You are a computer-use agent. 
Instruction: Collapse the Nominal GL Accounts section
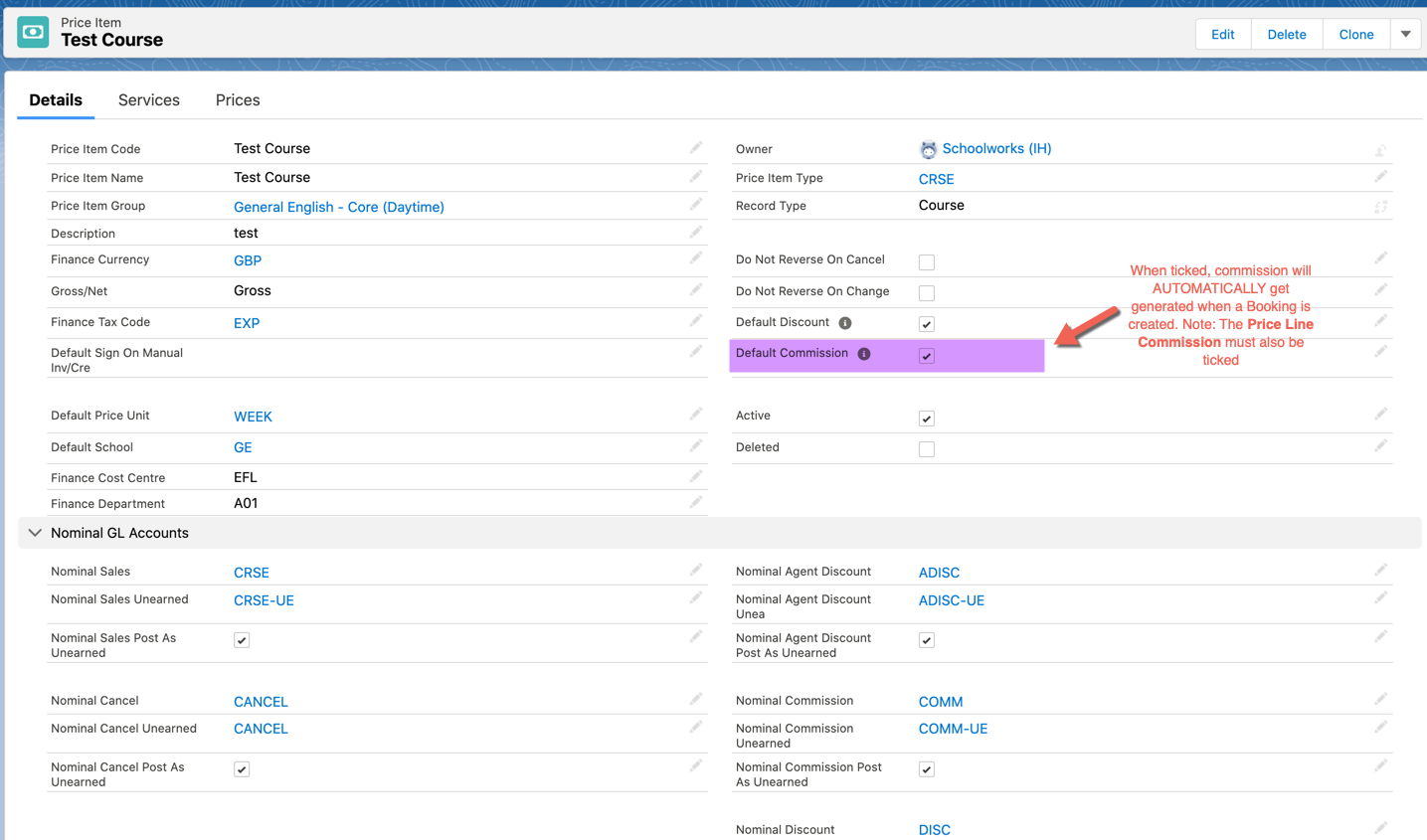(36, 533)
